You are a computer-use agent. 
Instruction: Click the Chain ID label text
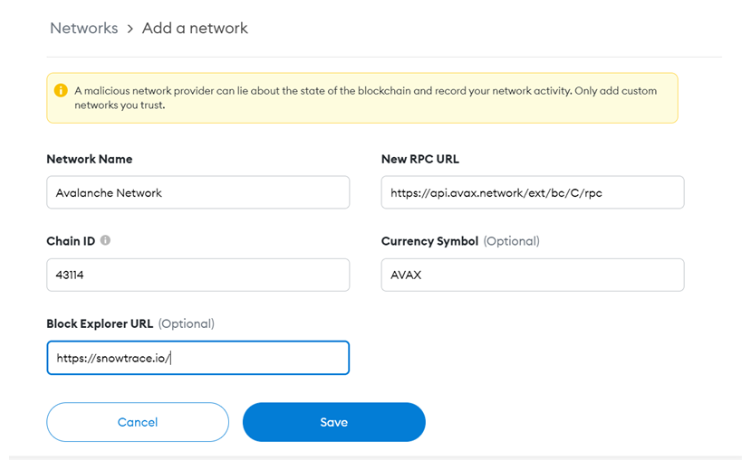pos(70,241)
